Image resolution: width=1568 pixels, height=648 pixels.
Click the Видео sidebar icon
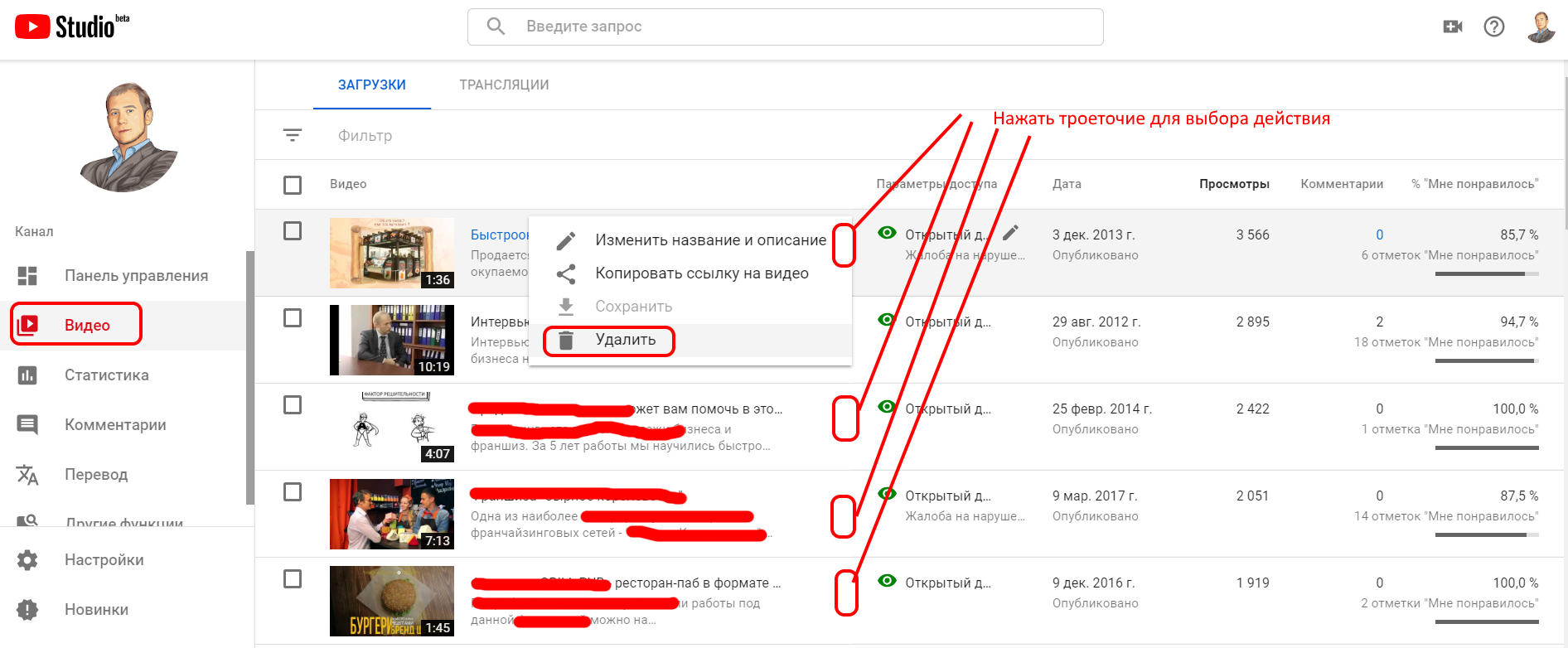[x=27, y=325]
